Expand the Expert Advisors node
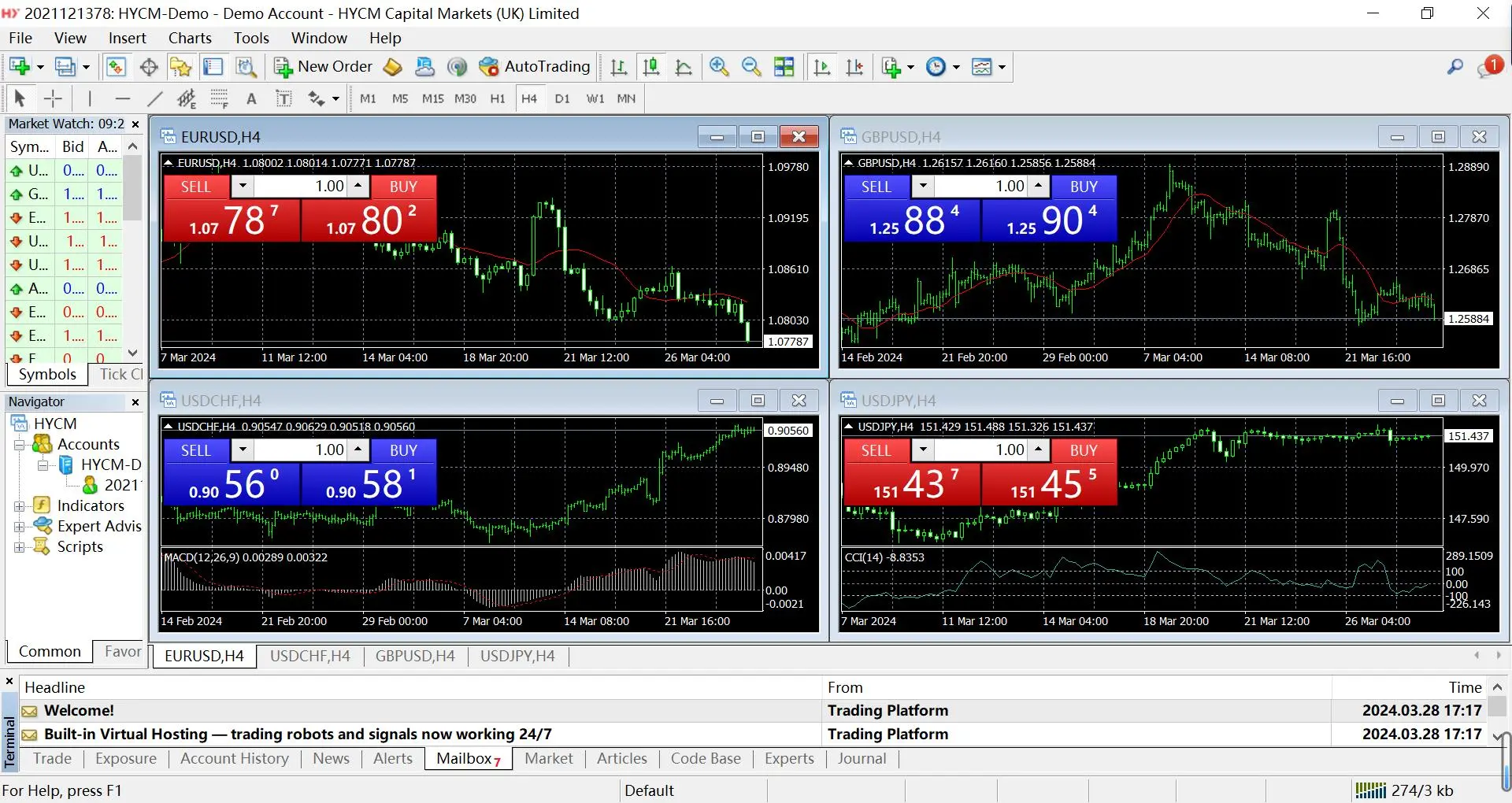The width and height of the screenshot is (1512, 803). coord(20,527)
